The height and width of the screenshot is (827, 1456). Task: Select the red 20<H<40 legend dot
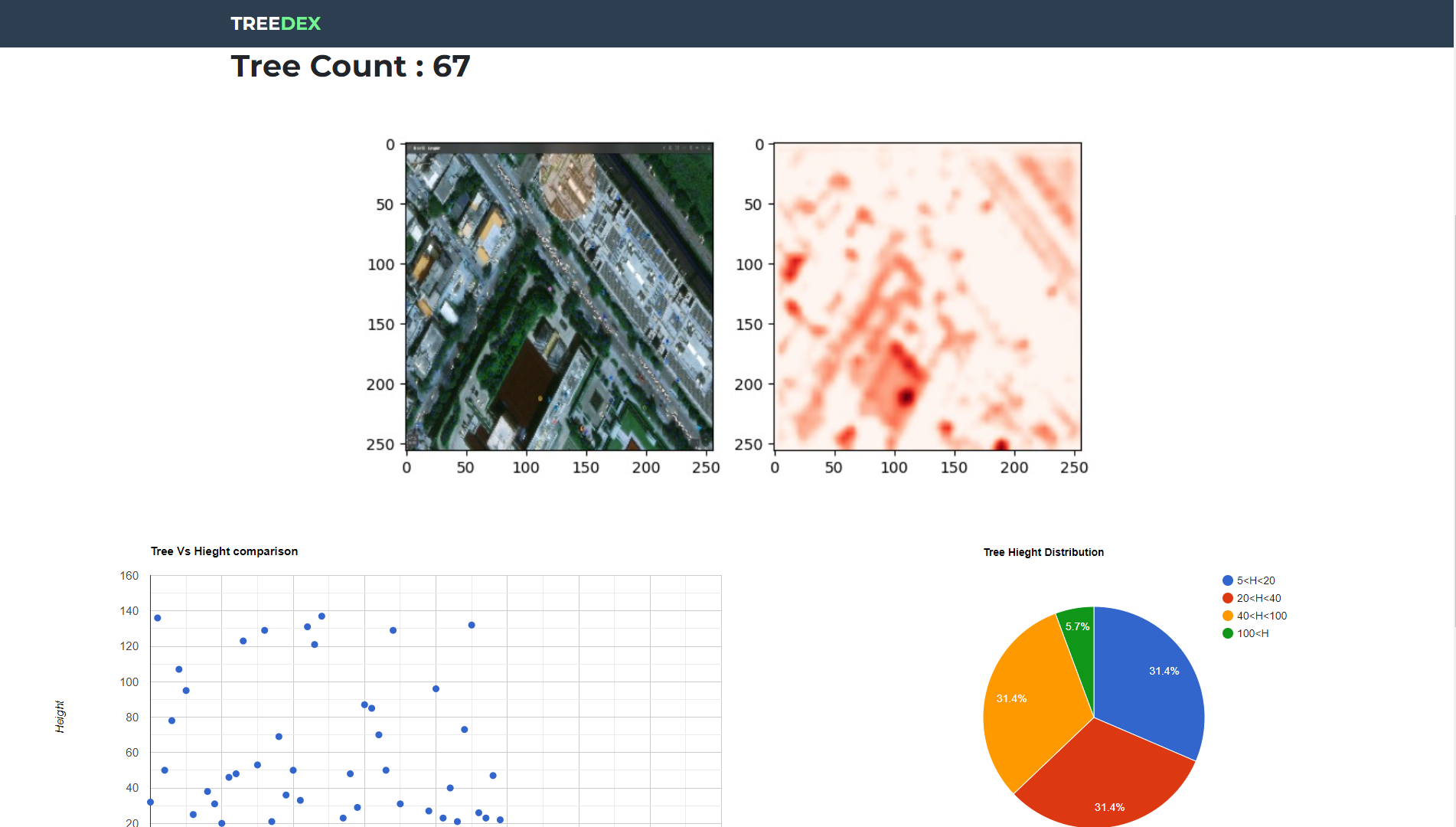pyautogui.click(x=1228, y=598)
